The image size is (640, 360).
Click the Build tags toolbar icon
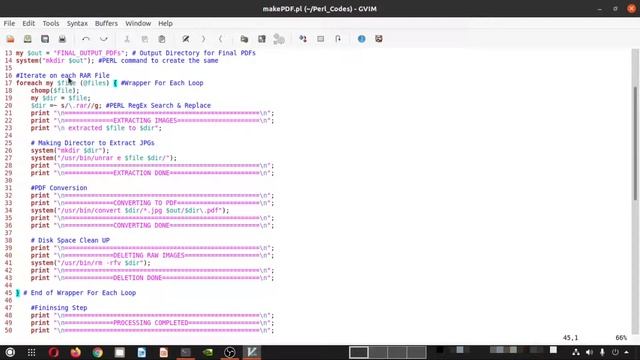coord(320,39)
